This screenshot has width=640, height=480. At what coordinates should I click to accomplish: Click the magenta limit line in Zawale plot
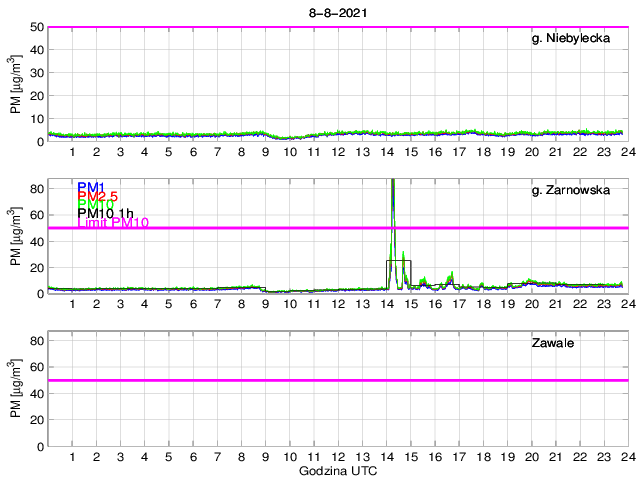point(337,380)
